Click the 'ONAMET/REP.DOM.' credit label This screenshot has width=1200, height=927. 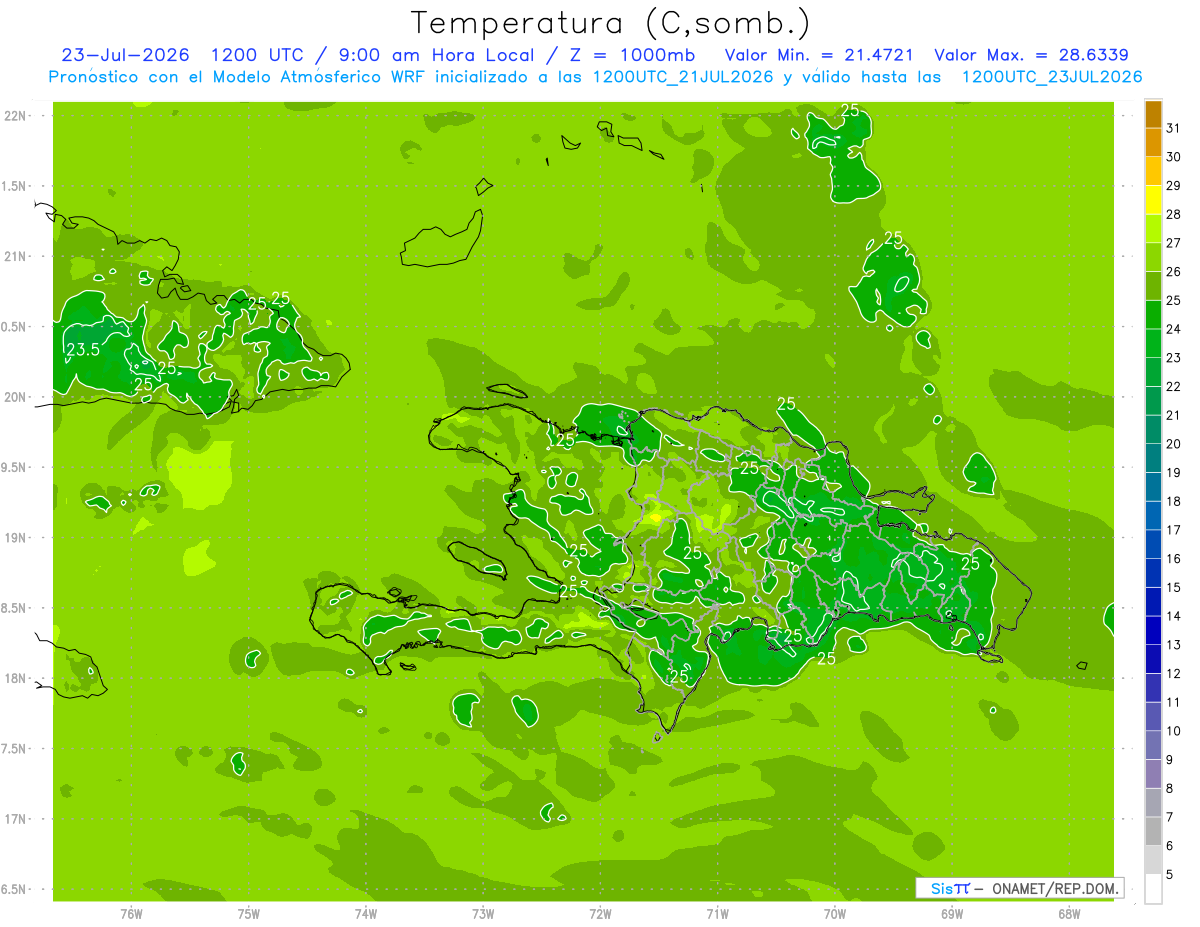1056,888
